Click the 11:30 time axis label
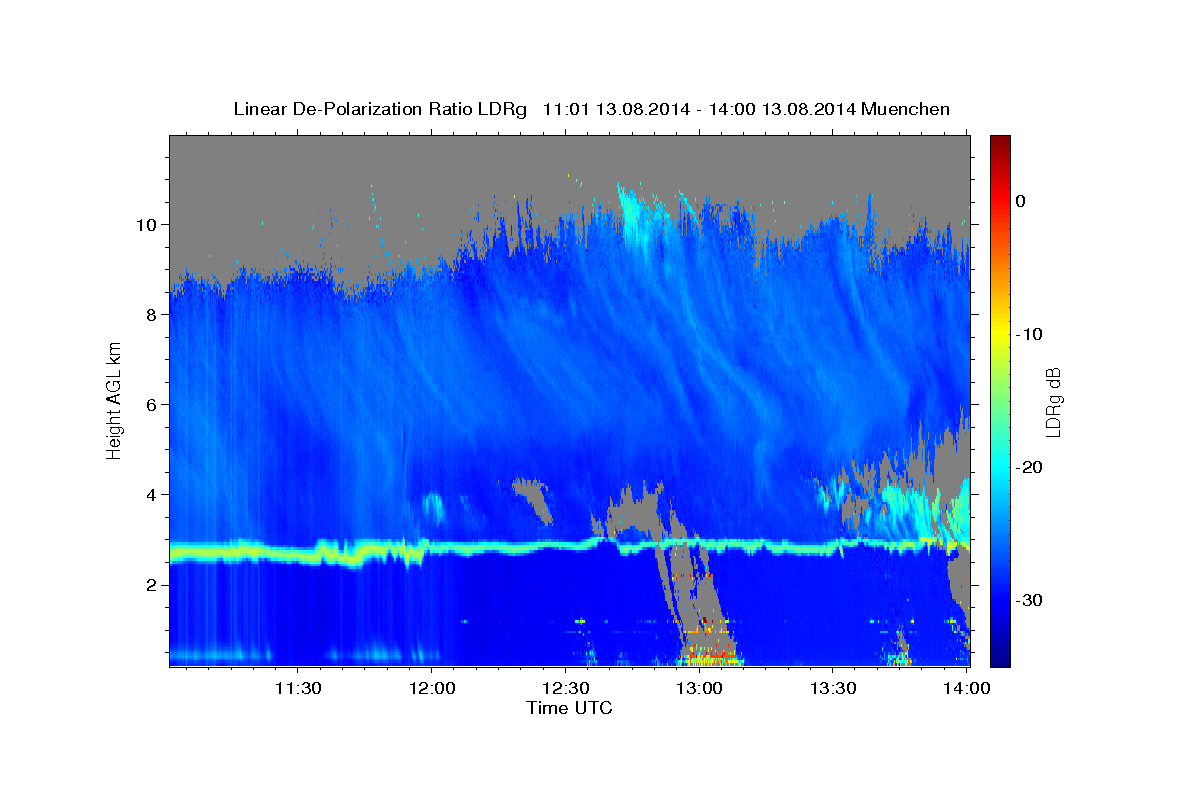1200x800 pixels. click(x=298, y=688)
